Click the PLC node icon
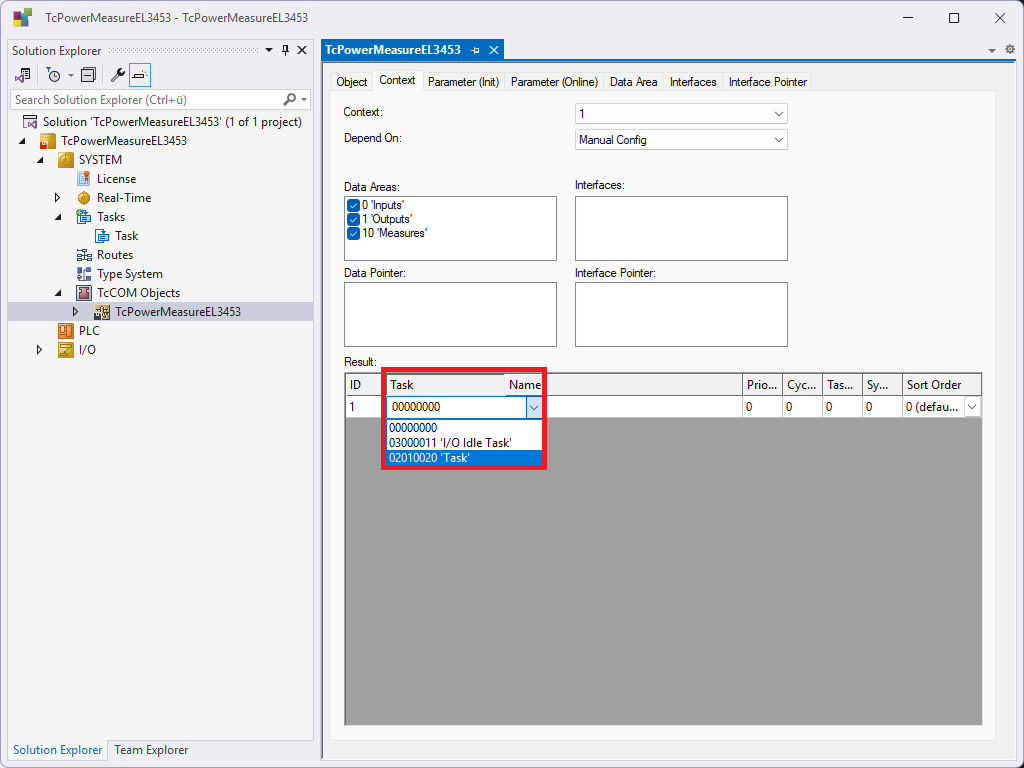Viewport: 1024px width, 768px height. point(66,331)
